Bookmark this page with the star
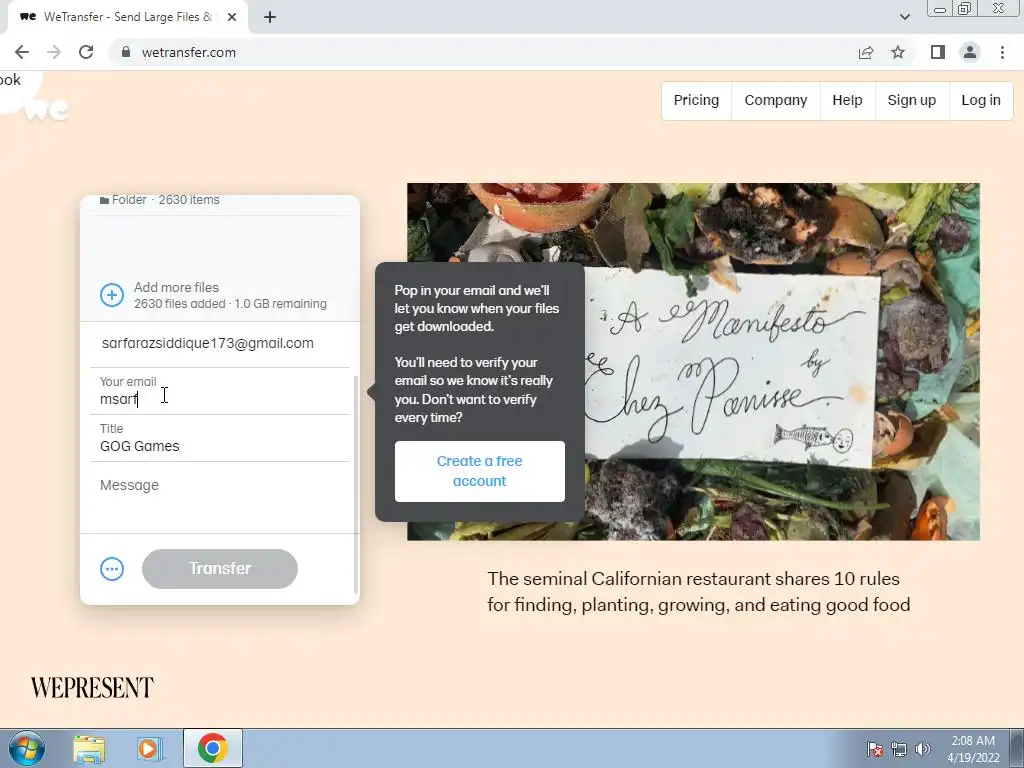 pyautogui.click(x=898, y=52)
